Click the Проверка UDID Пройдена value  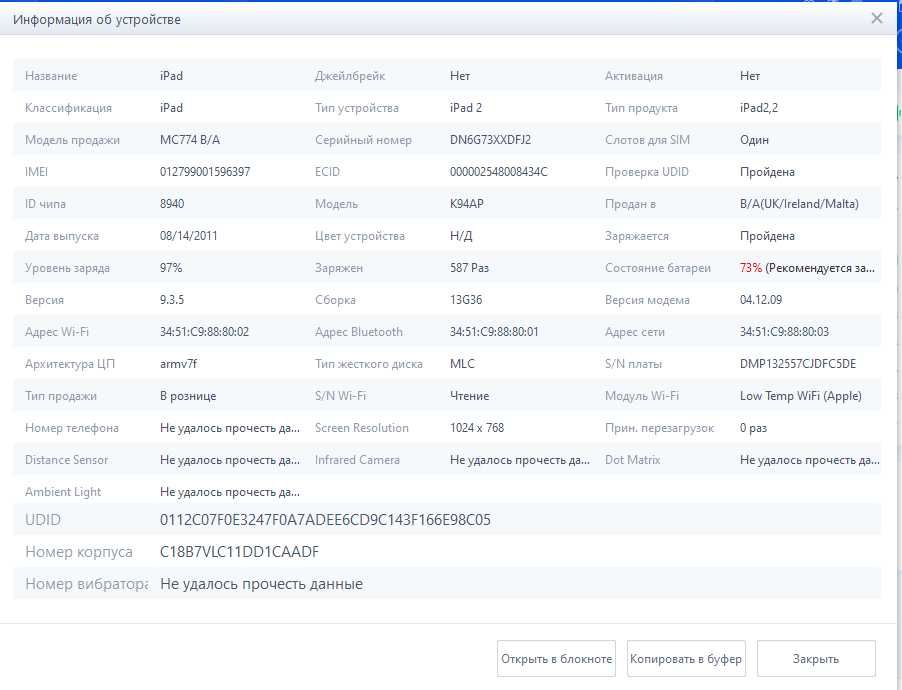pyautogui.click(x=767, y=171)
